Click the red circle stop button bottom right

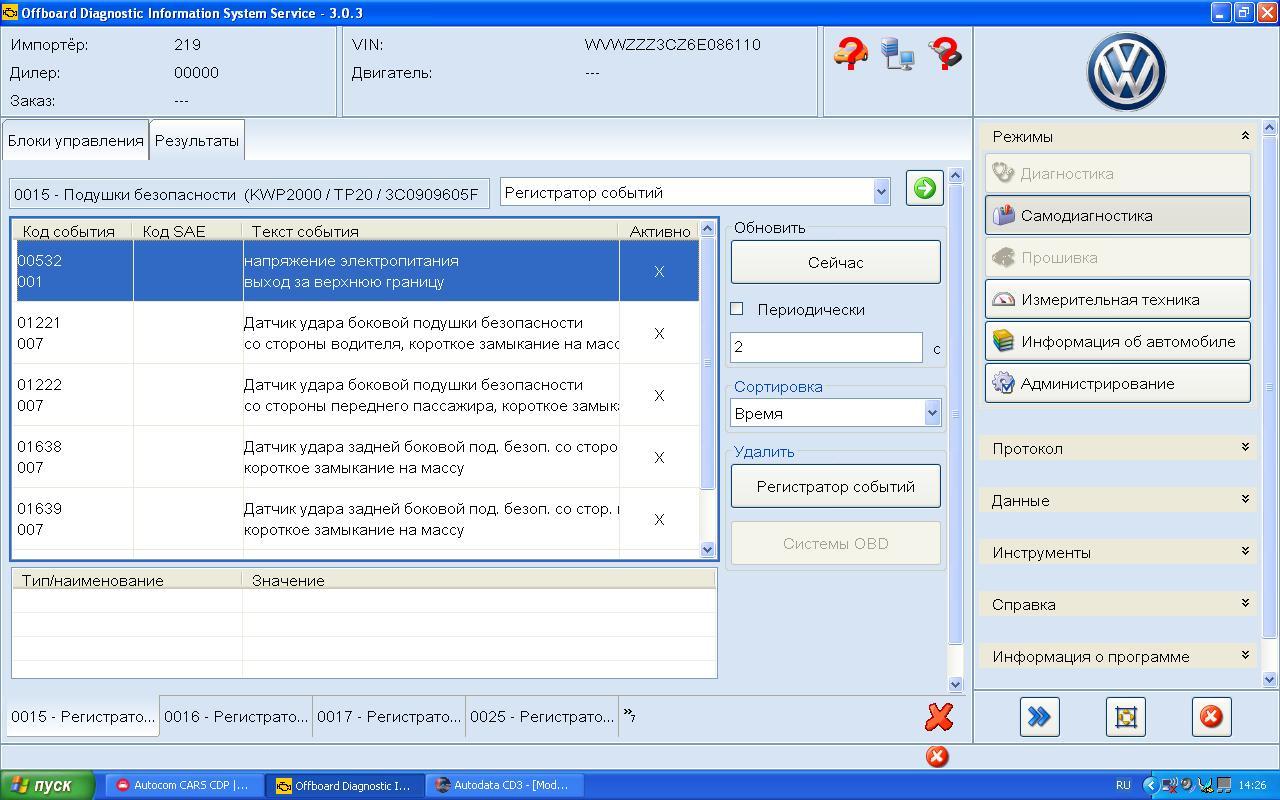coord(1210,716)
